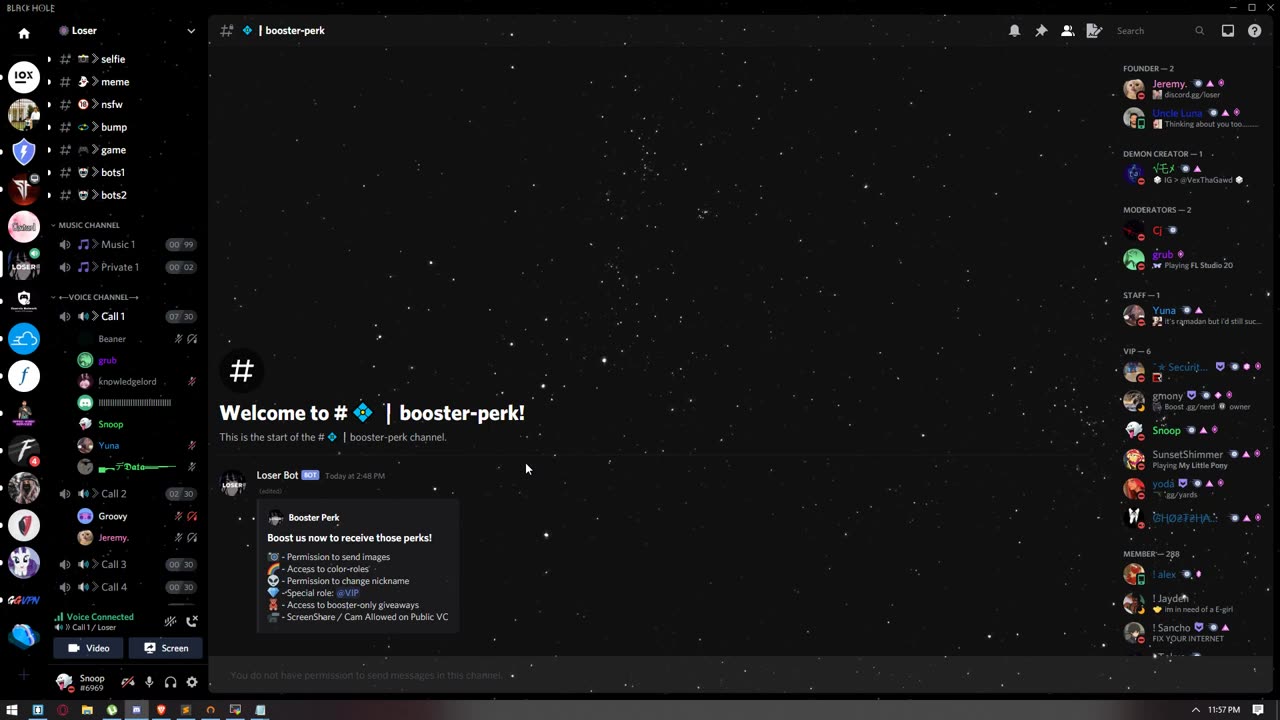Toggle noise suppression in voice panel
The width and height of the screenshot is (1280, 720).
point(171,621)
